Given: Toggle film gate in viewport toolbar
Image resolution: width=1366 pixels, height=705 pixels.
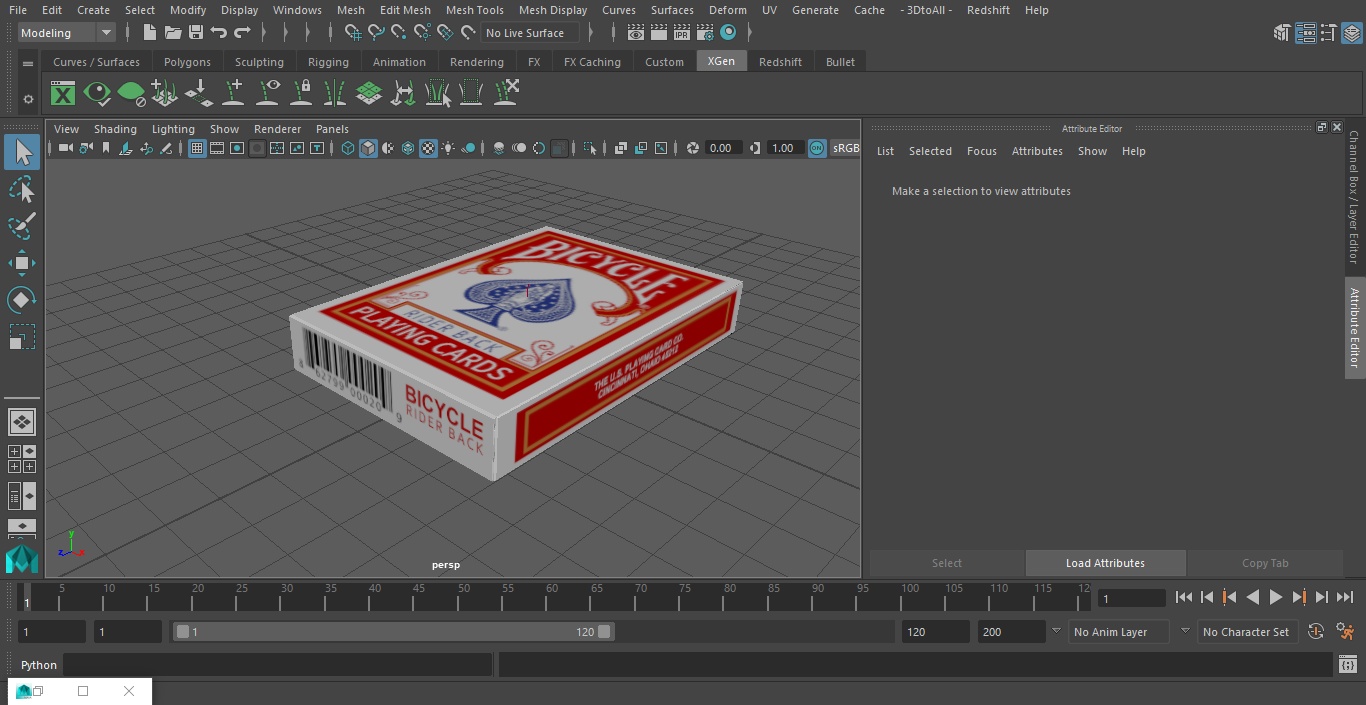Looking at the screenshot, I should [x=217, y=148].
